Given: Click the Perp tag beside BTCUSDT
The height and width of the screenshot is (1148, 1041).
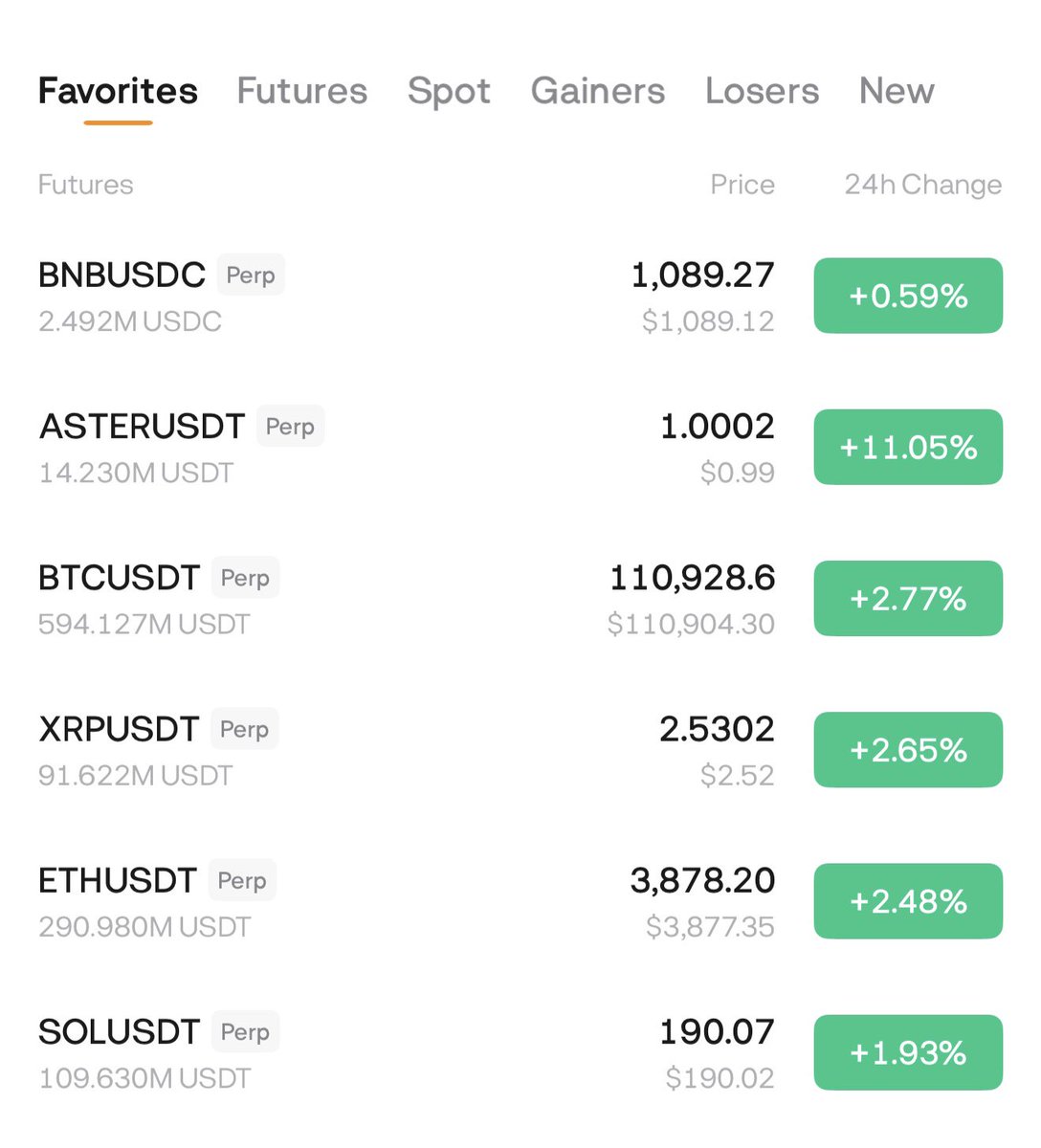Looking at the screenshot, I should click(245, 578).
